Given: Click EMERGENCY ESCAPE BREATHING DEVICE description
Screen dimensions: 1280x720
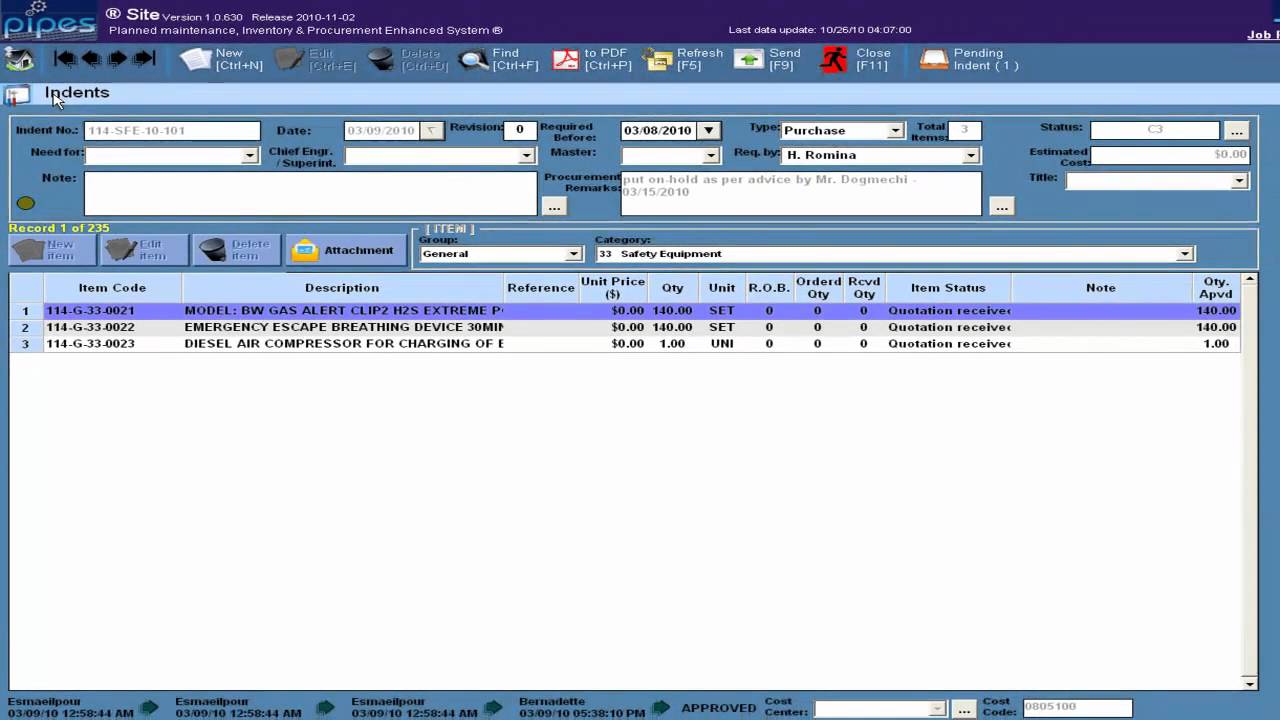Looking at the screenshot, I should point(343,327).
